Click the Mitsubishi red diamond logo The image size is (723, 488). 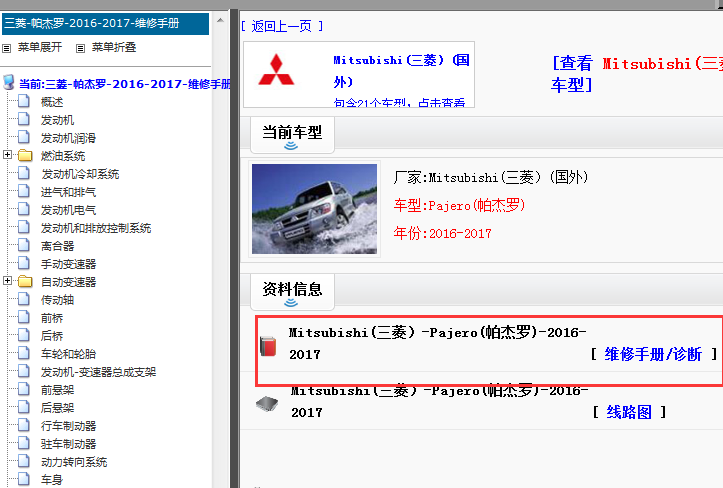click(x=276, y=70)
